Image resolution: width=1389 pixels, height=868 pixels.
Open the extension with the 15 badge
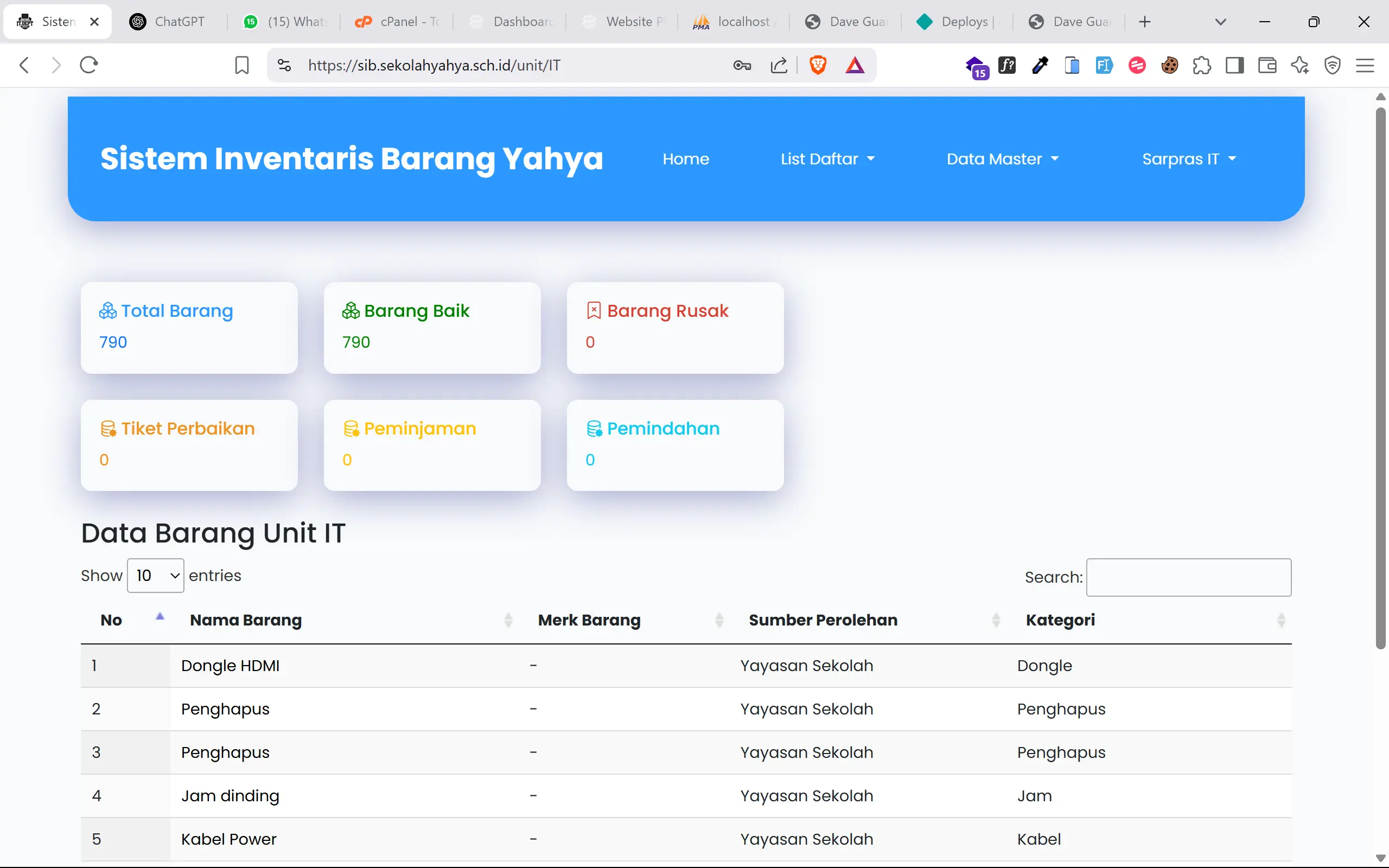977,67
